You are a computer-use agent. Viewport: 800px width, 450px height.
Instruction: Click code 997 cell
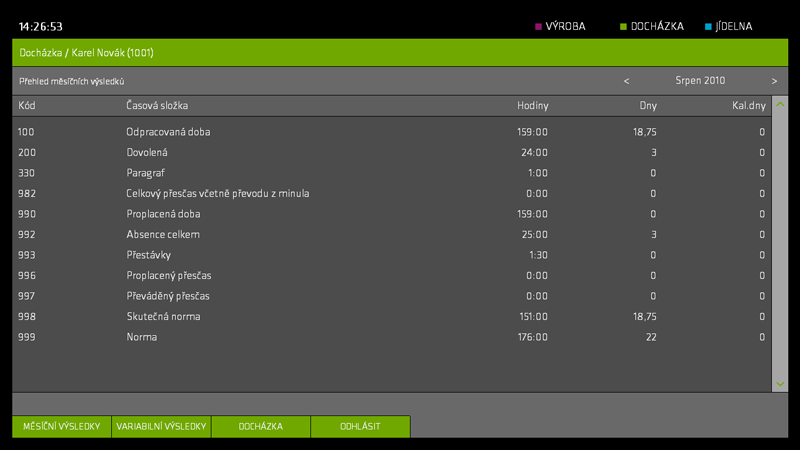[x=27, y=296]
